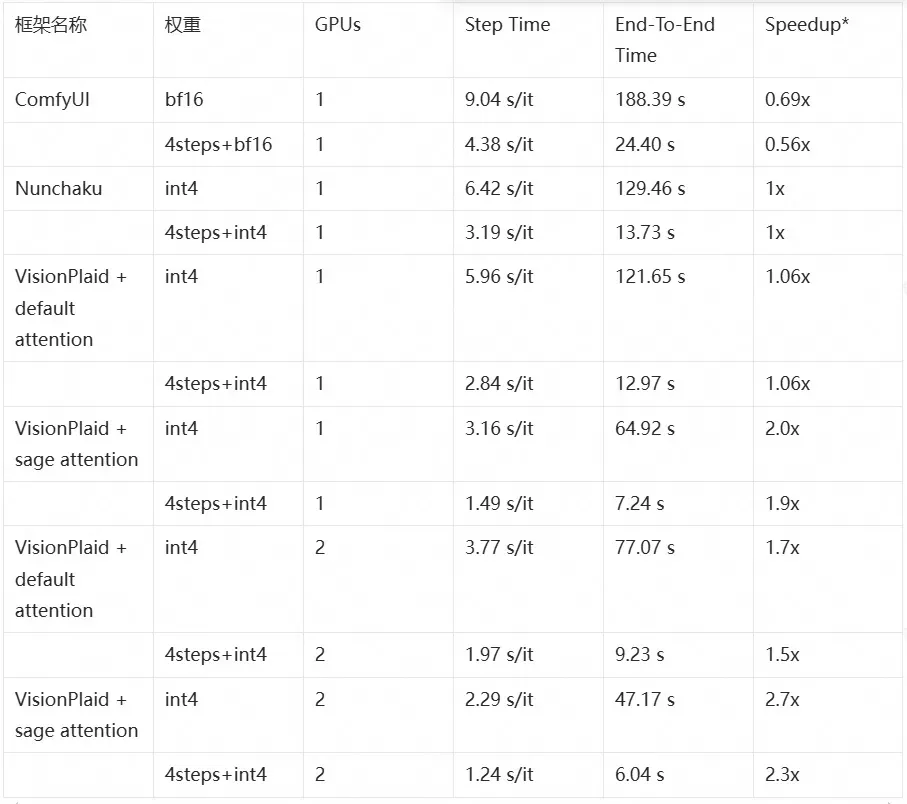Screen dimensions: 907x804
Task: Select the 77.07 s time cell
Action: [x=645, y=547]
